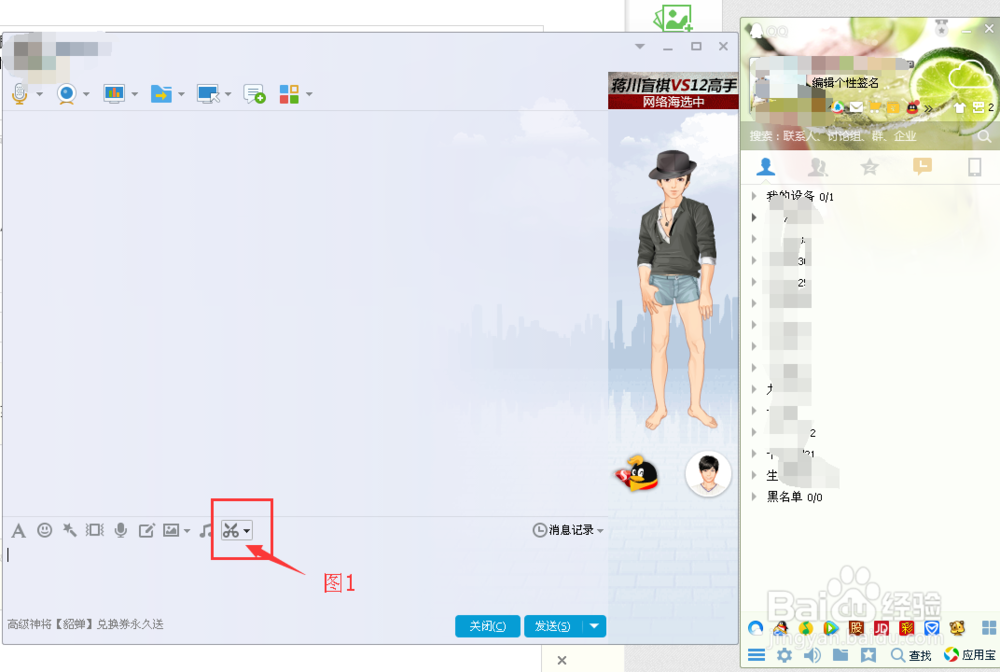The height and width of the screenshot is (672, 1000).
Task: Open the apps grid icon in chat toolbar
Action: 289,94
